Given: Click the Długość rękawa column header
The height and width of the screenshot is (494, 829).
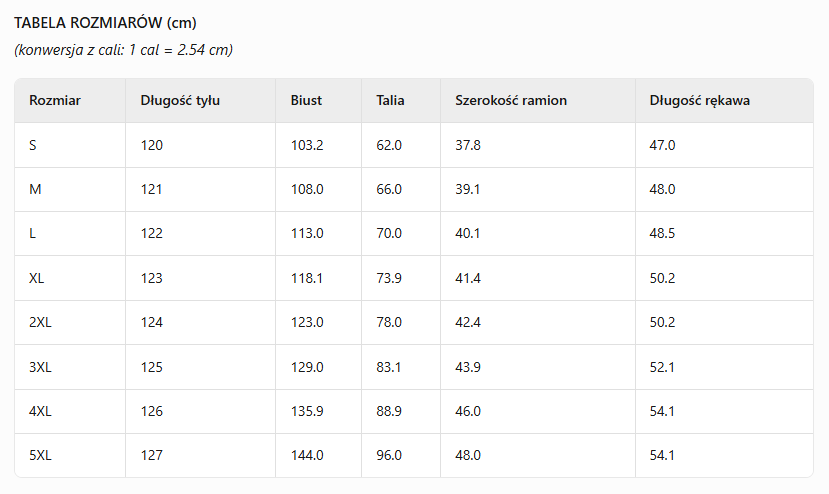Looking at the screenshot, I should pos(700,100).
